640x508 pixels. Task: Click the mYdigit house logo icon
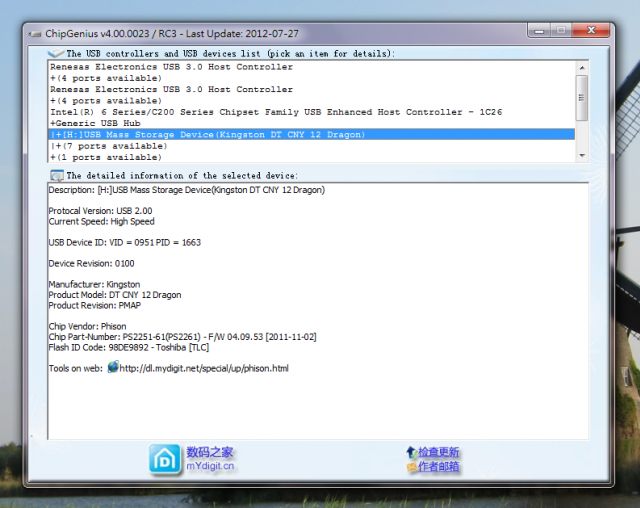point(164,460)
